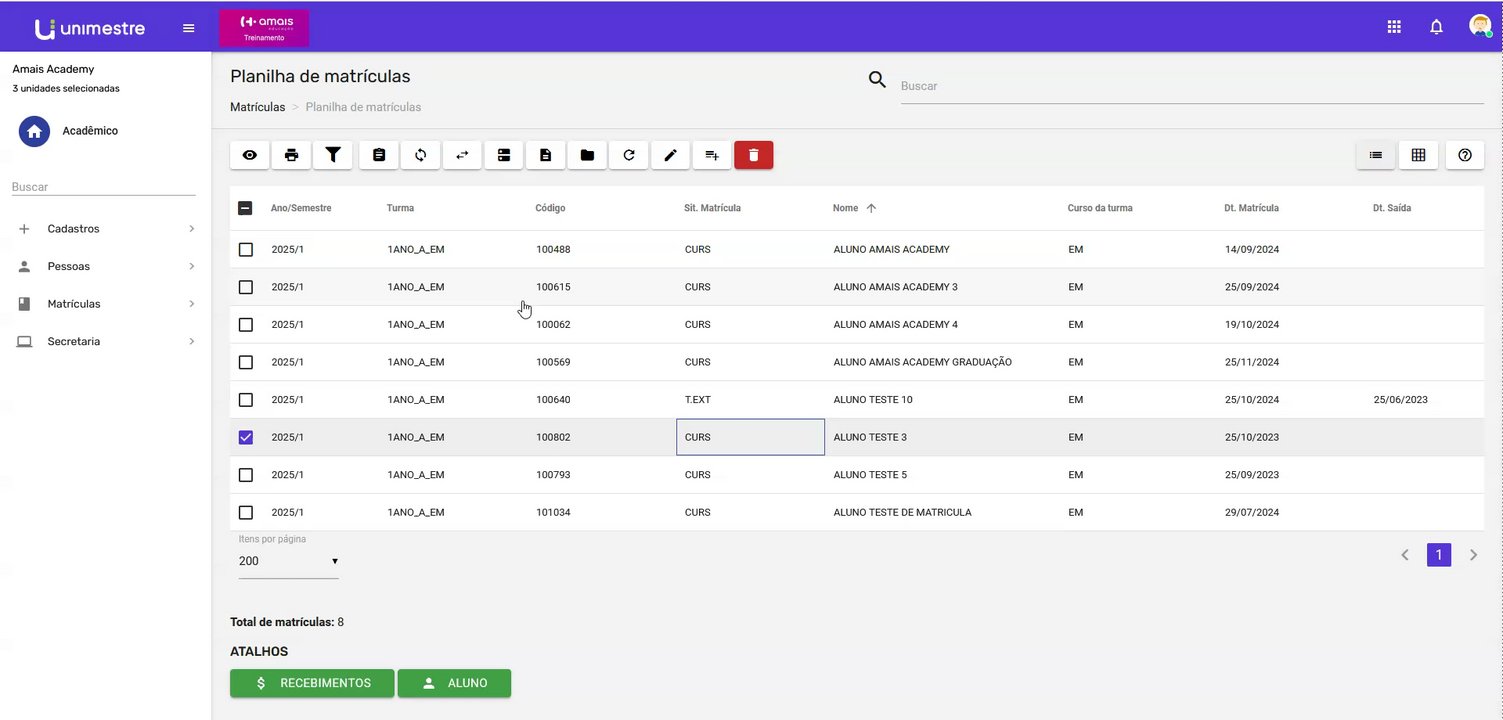The image size is (1503, 720).
Task: Click the printer icon in toolbar
Action: point(291,155)
